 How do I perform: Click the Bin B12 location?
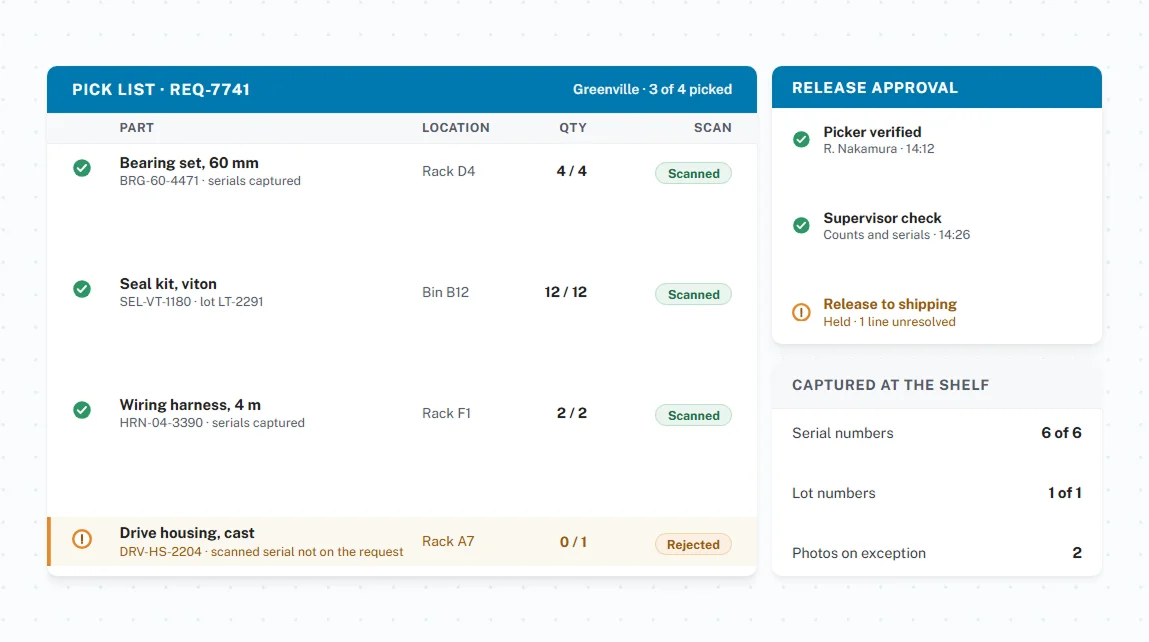click(446, 292)
